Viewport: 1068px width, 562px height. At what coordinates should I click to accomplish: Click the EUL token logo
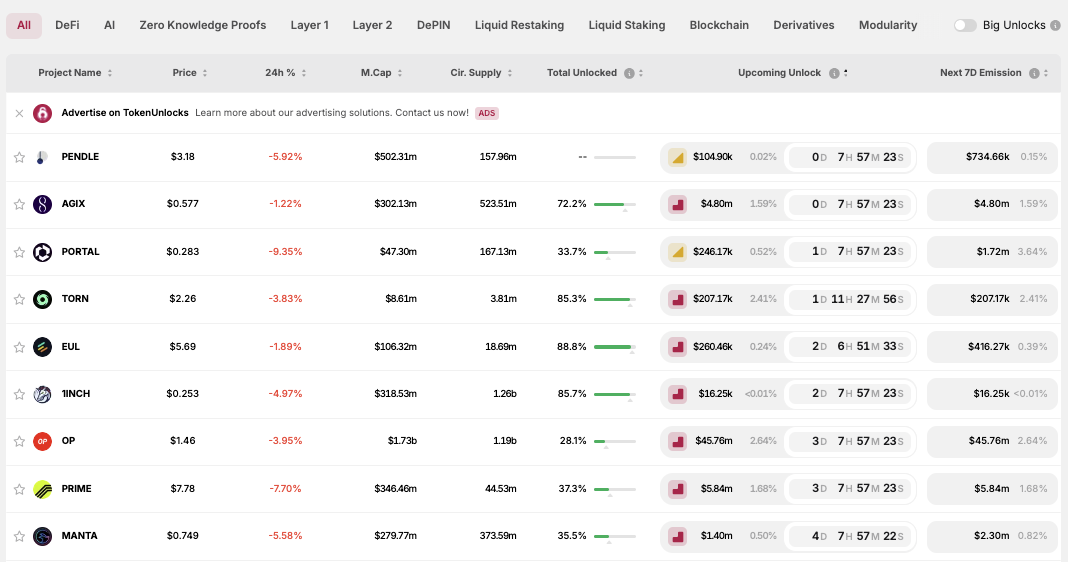coord(42,347)
